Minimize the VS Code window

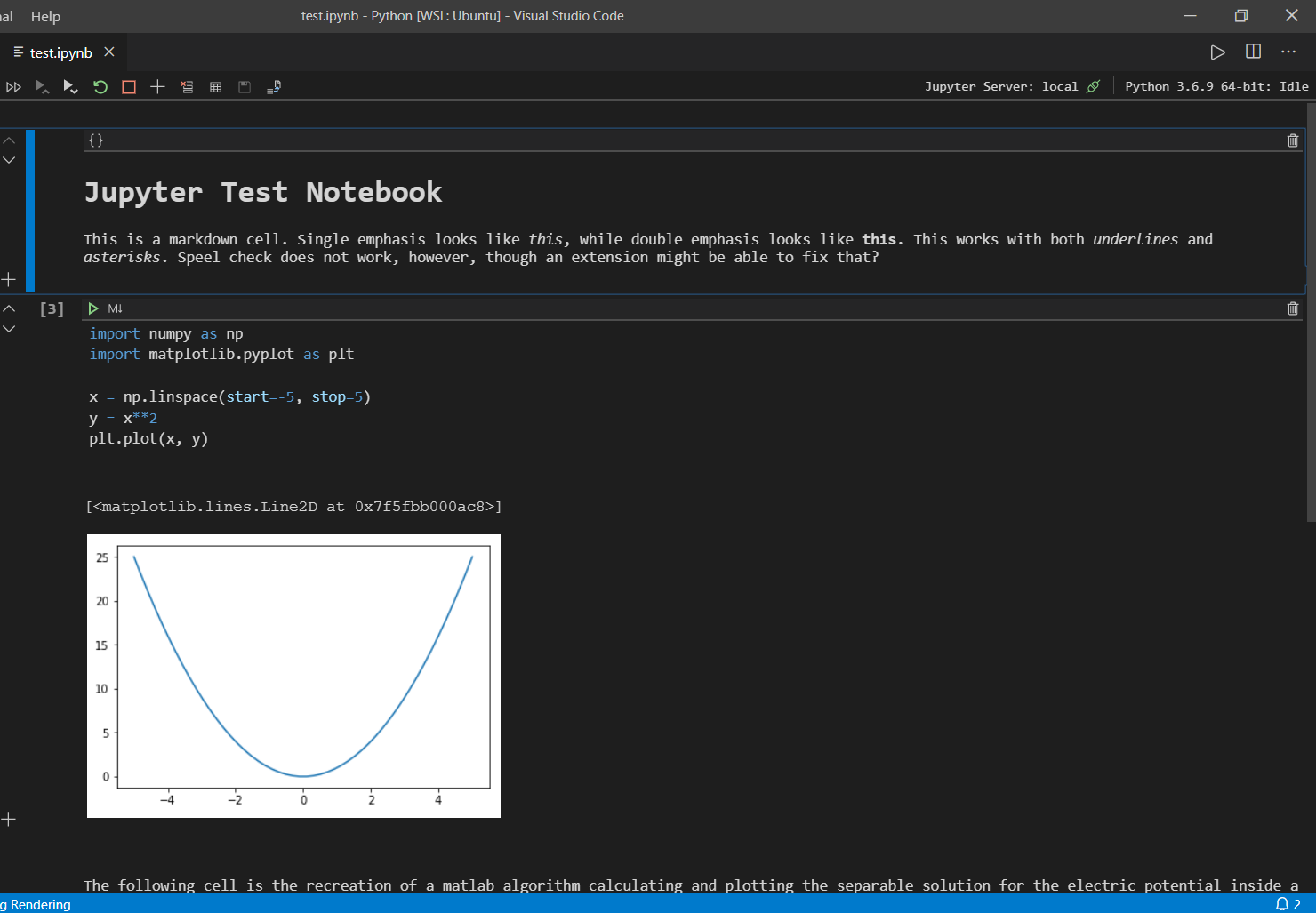click(x=1191, y=15)
